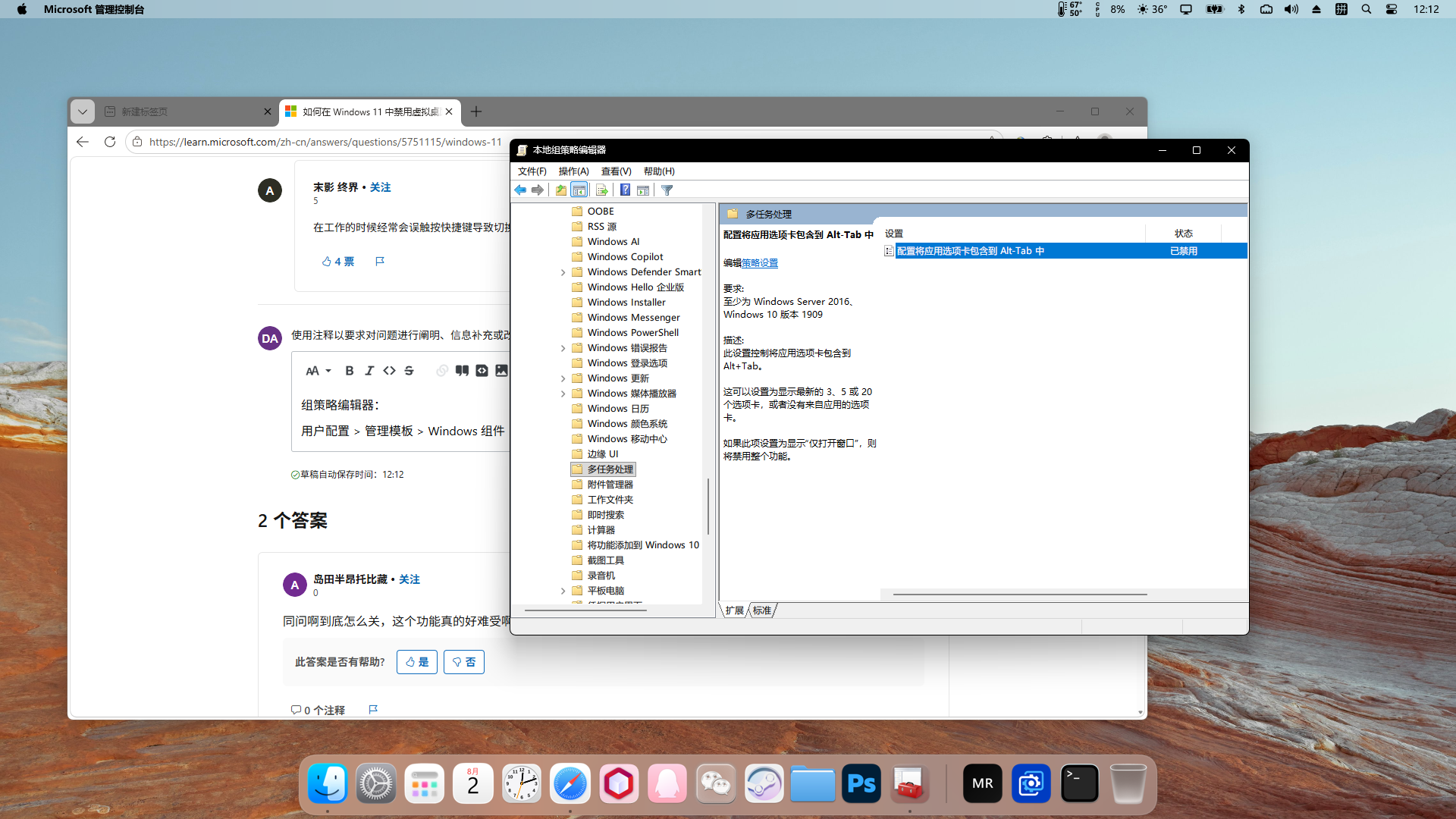Click the Photoshop icon in the Dock

861,783
